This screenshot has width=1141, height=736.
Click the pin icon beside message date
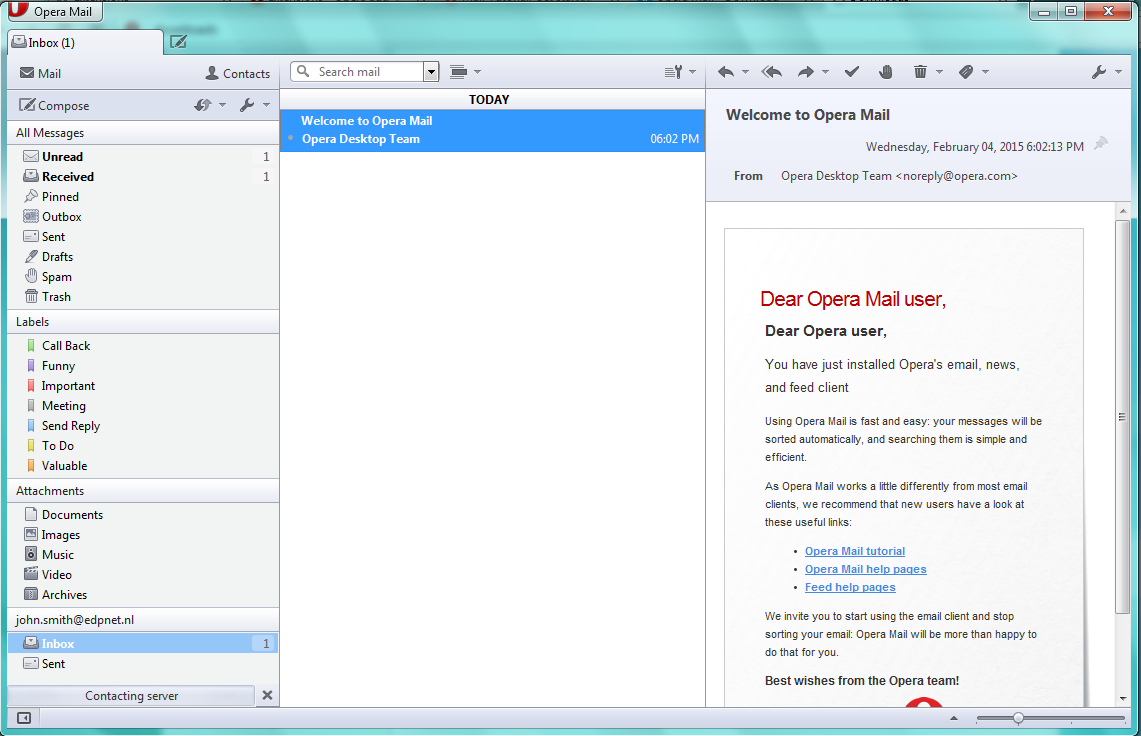pyautogui.click(x=1101, y=143)
